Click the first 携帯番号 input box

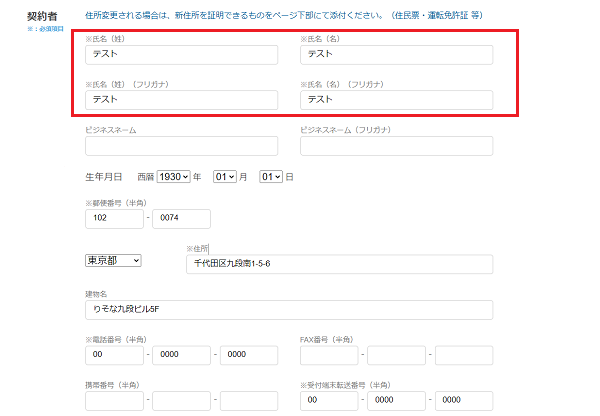coord(114,401)
